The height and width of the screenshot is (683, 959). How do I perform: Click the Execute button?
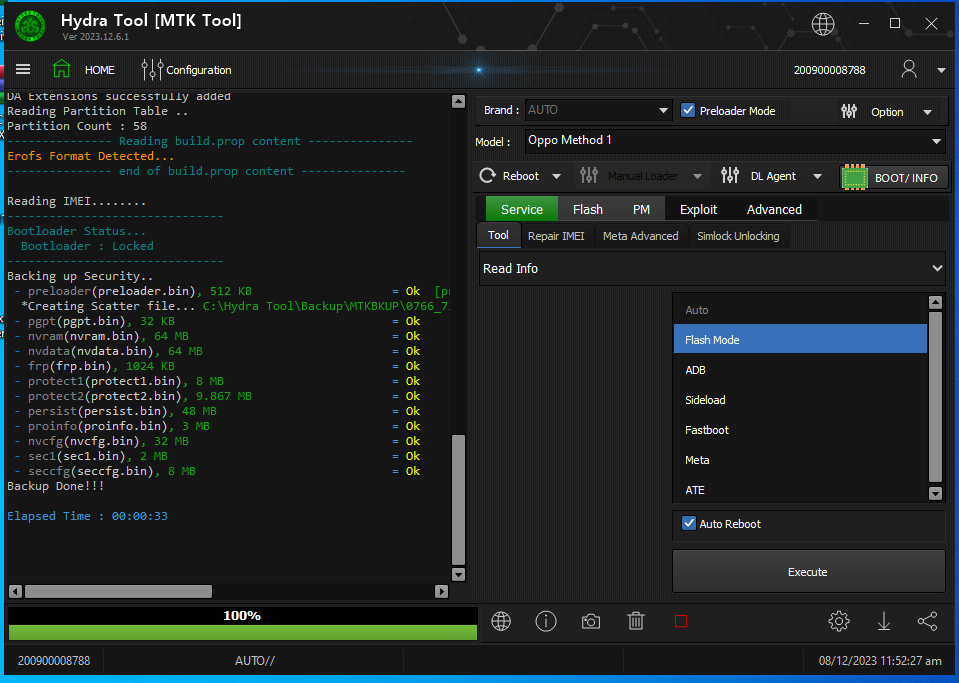(x=809, y=572)
